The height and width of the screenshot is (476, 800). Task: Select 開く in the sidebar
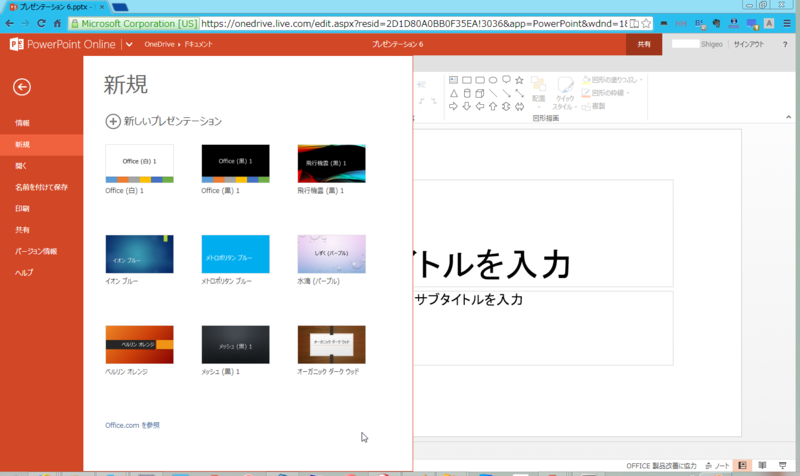41,166
